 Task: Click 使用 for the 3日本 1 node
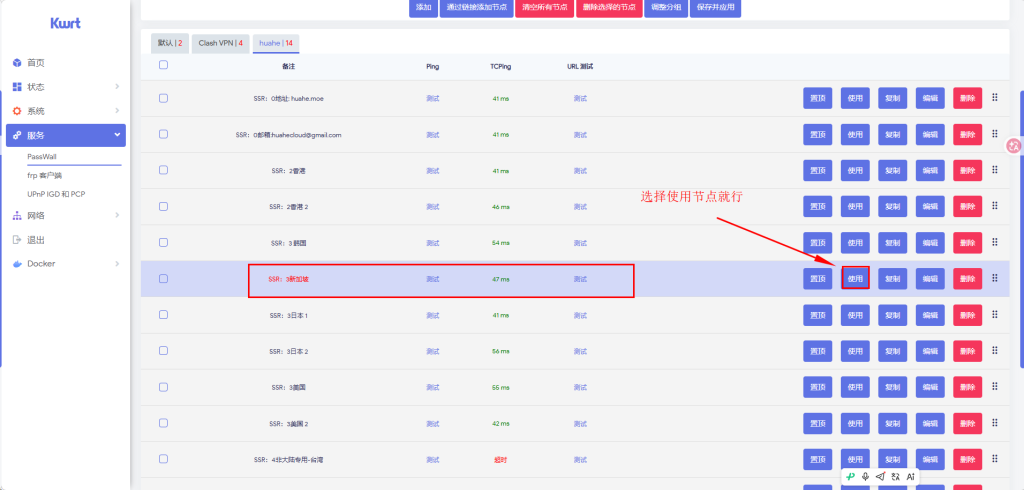[x=855, y=315]
